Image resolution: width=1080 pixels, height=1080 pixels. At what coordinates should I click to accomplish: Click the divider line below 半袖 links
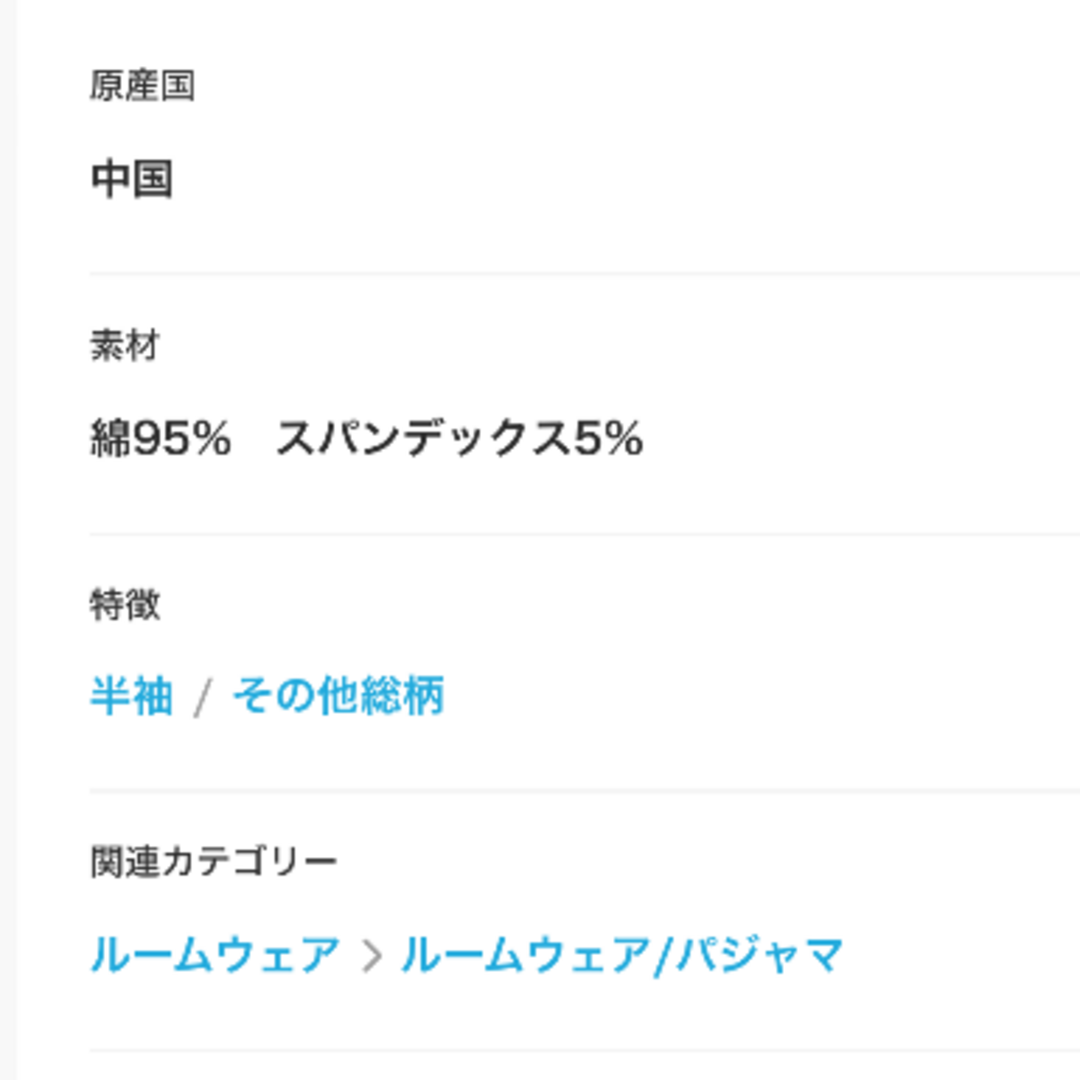coord(585,791)
